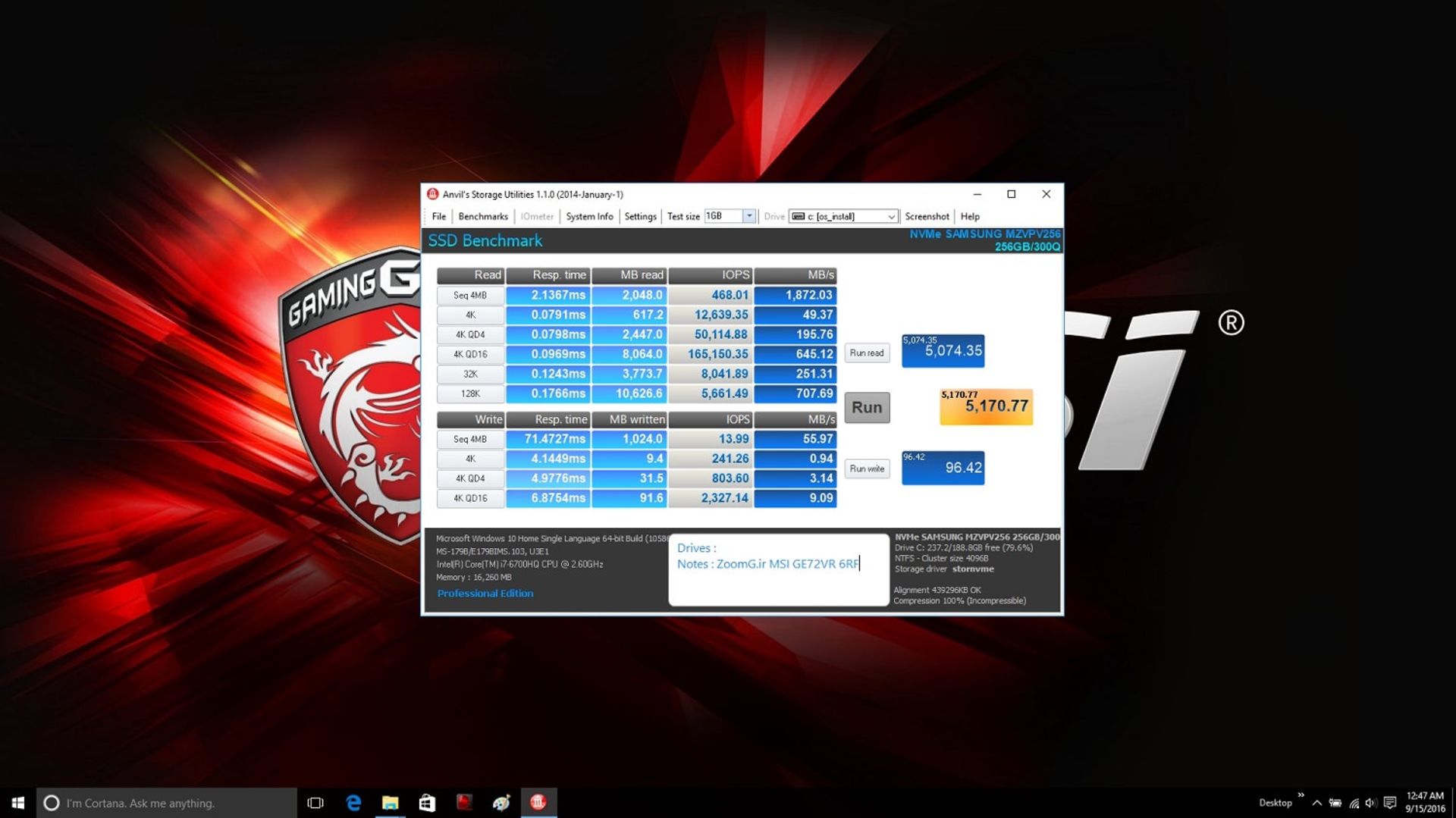
Task: Click the read 4K QD4 row label
Action: [470, 335]
